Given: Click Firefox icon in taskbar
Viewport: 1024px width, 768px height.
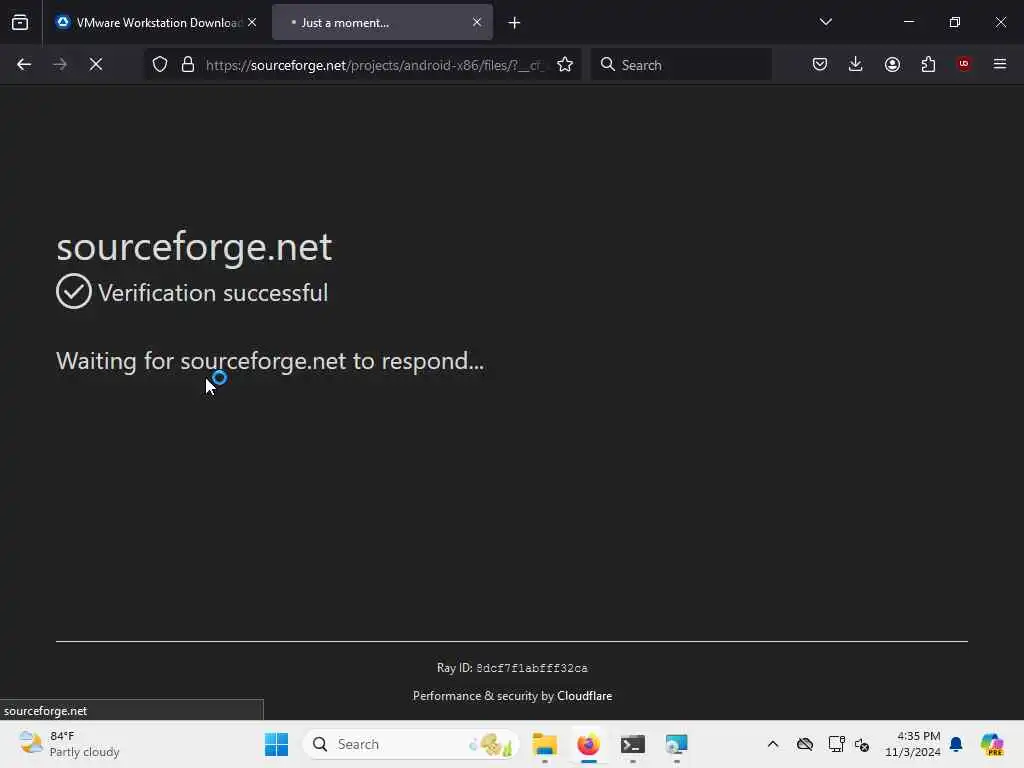Looking at the screenshot, I should pyautogui.click(x=588, y=744).
